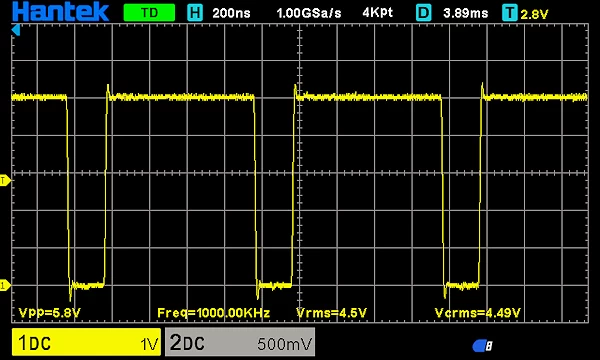Select the Vcrms=4.49V measurement readout
The image size is (600, 360).
[478, 313]
